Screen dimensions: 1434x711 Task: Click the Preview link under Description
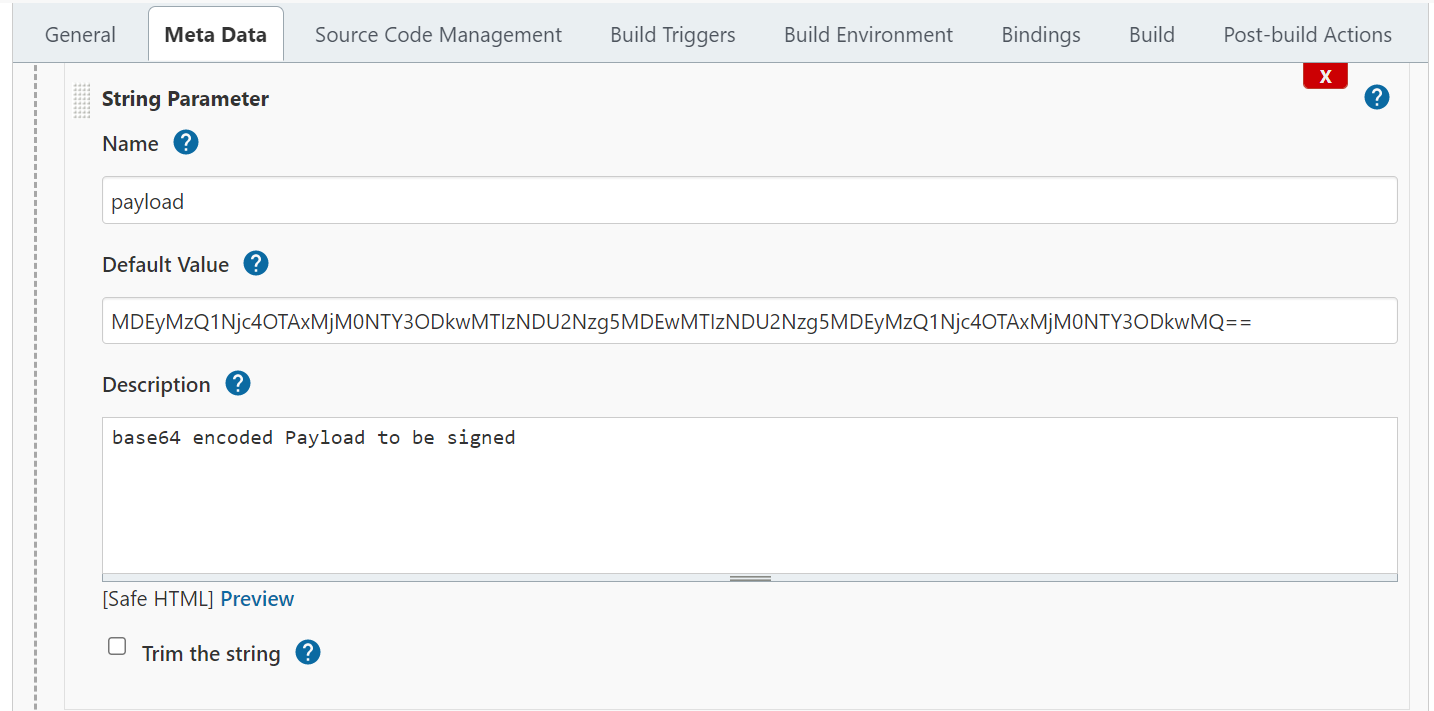257,599
